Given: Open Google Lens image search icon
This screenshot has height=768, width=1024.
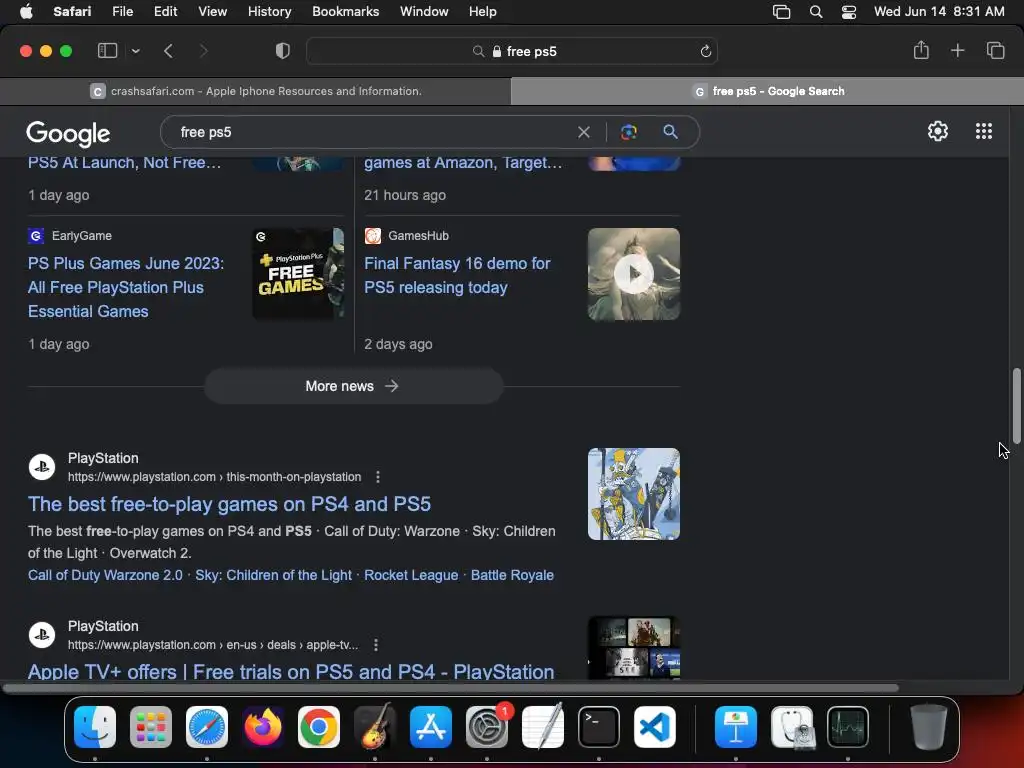Looking at the screenshot, I should tap(628, 132).
